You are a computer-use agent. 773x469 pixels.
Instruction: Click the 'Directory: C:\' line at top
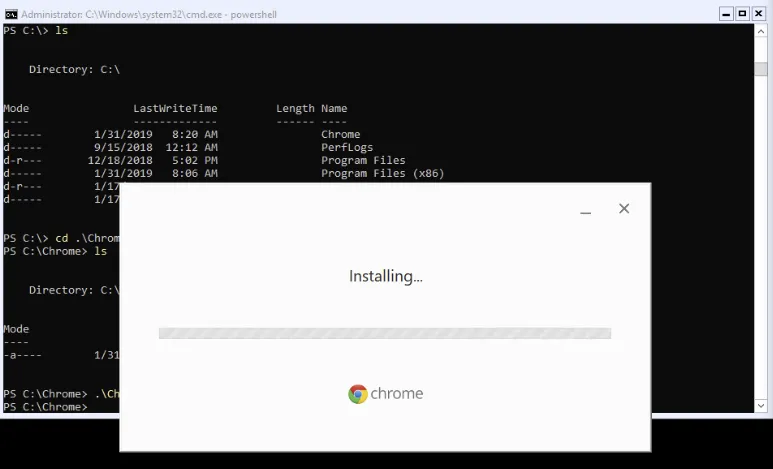(74, 70)
